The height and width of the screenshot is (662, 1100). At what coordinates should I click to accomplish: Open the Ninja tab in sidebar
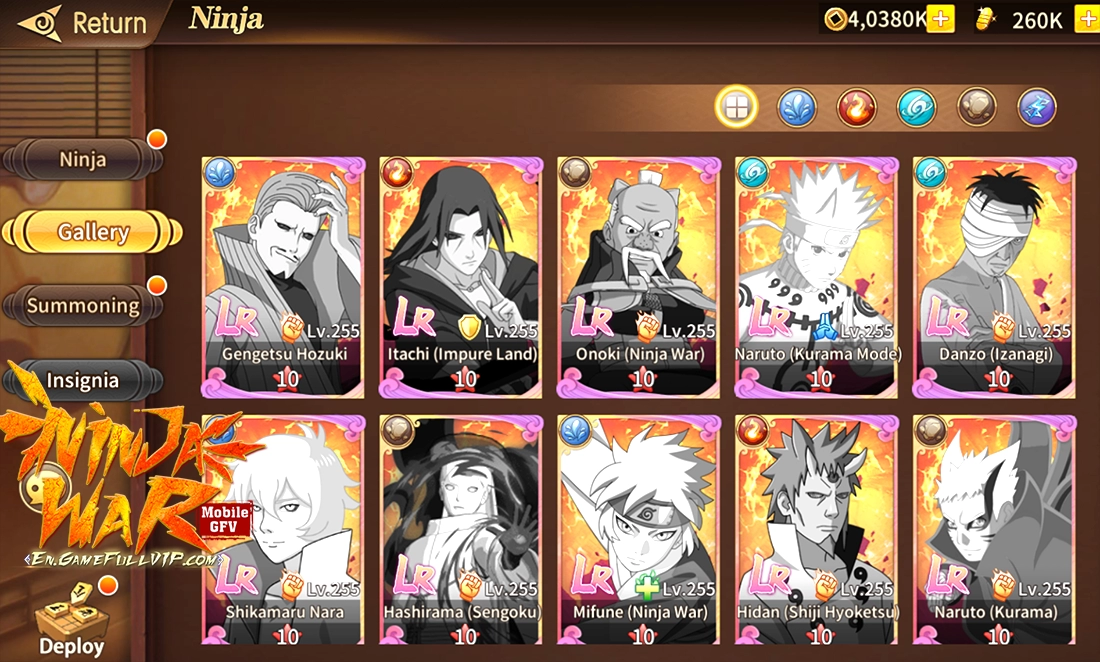pos(83,159)
